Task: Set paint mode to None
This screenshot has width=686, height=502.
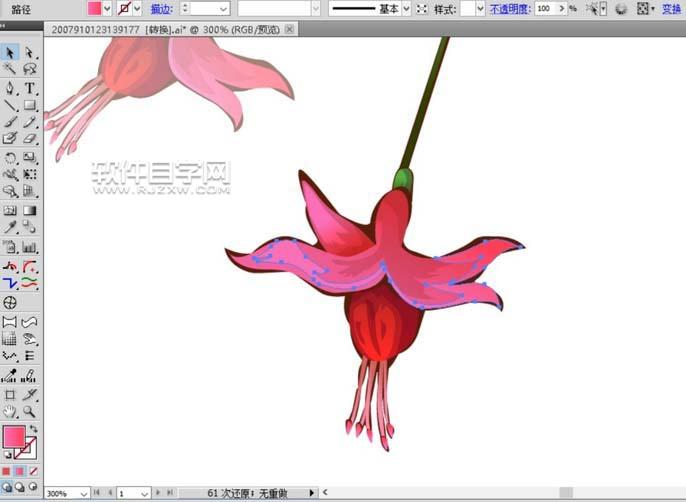Action: [33, 471]
